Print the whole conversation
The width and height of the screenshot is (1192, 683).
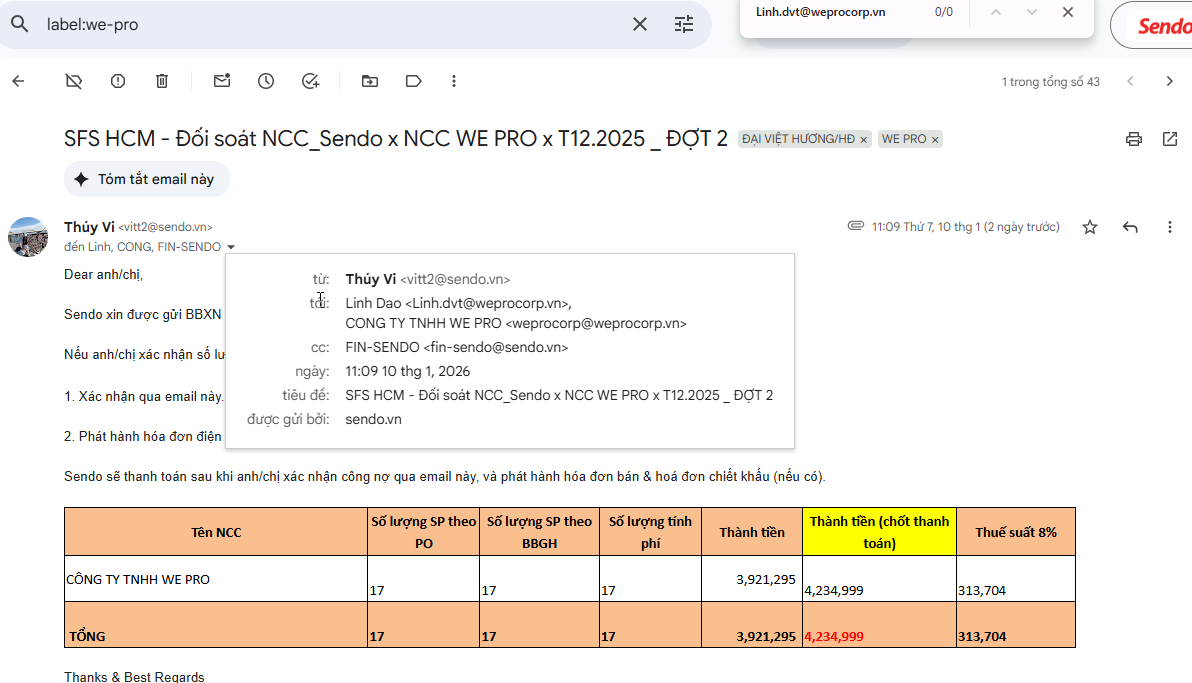point(1133,139)
